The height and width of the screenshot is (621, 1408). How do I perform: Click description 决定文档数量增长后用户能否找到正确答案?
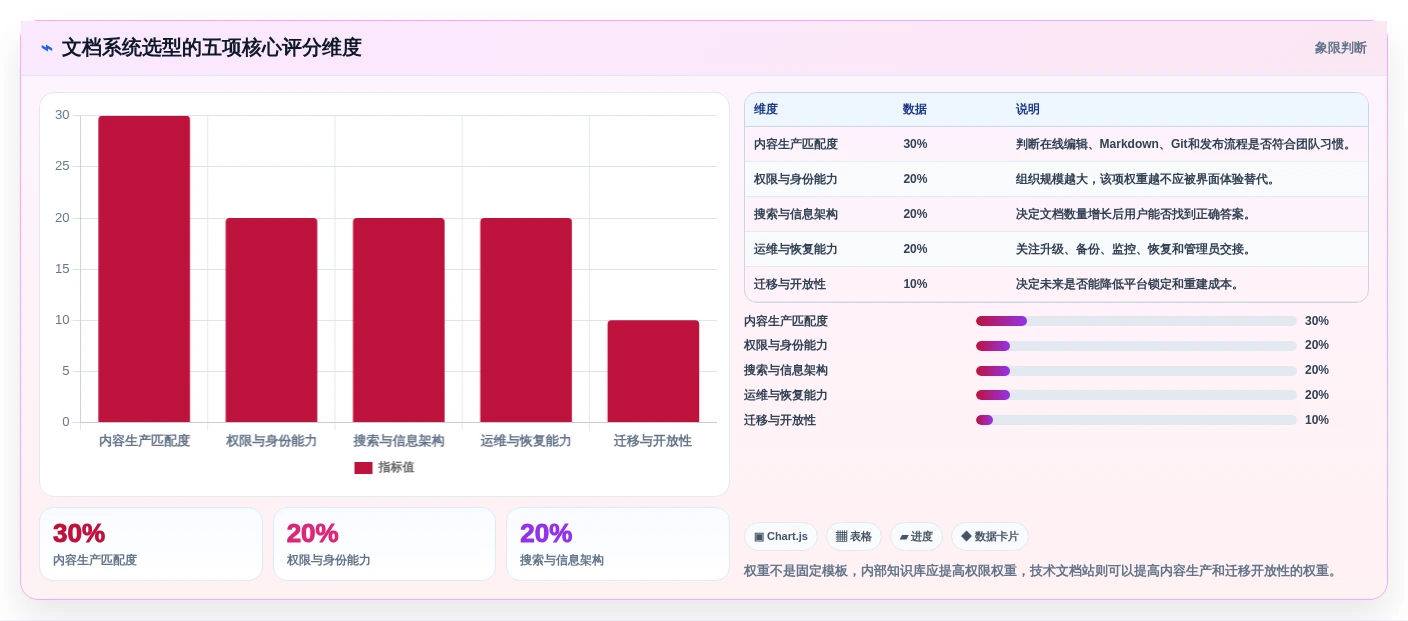click(1134, 214)
